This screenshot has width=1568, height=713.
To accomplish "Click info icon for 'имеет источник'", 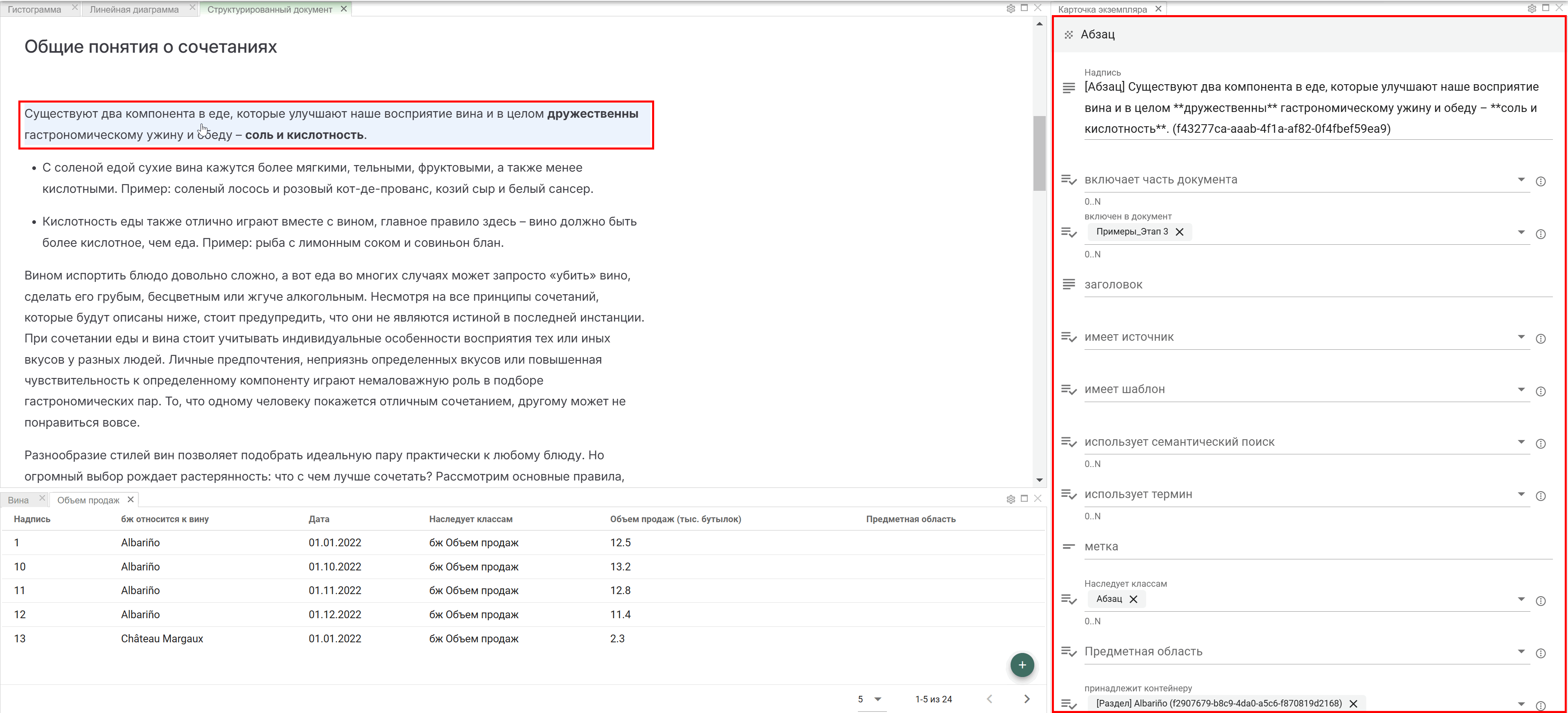I will [1541, 339].
